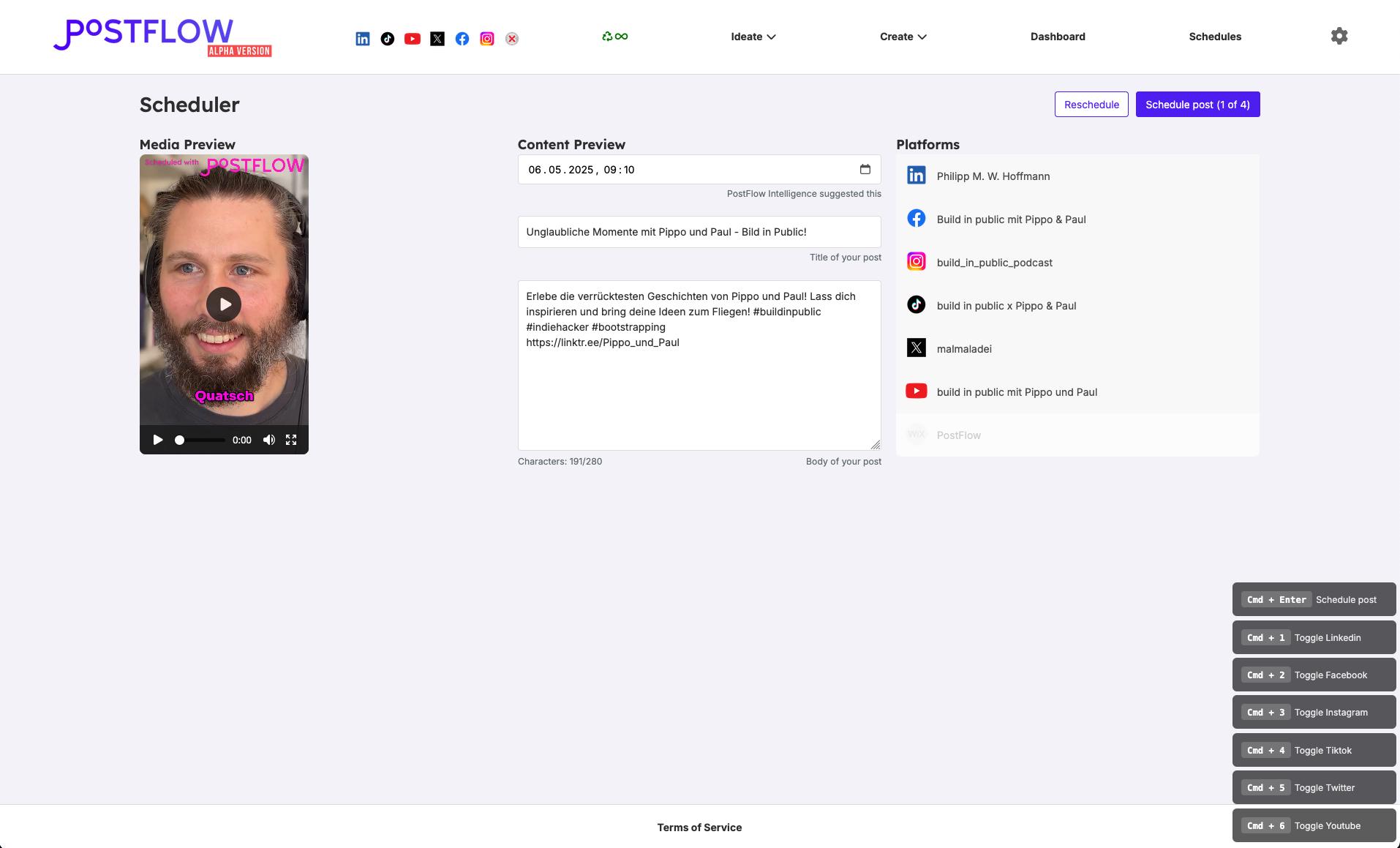Open settings via the gear icon
Viewport: 1400px width, 848px height.
click(x=1339, y=37)
